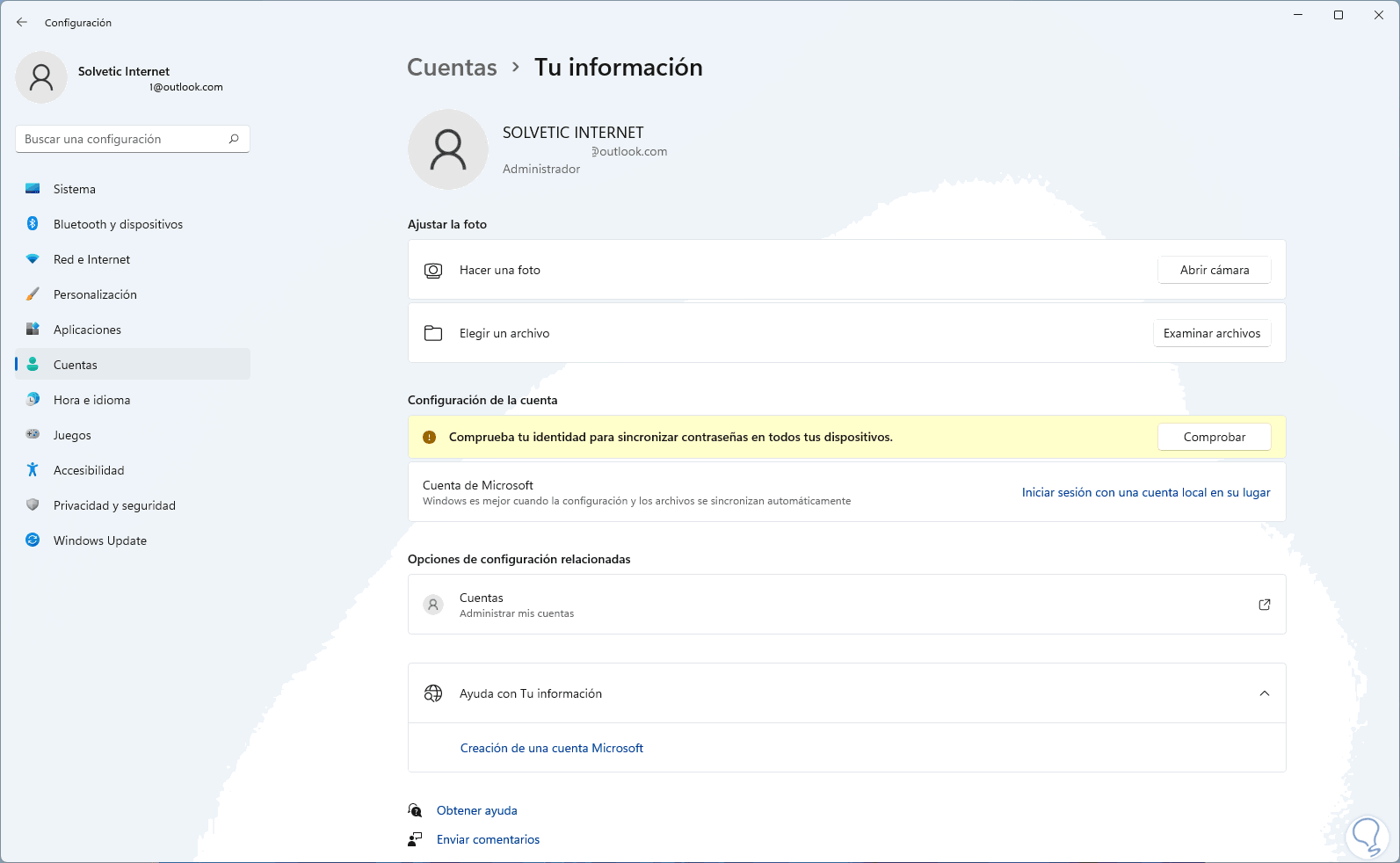Close the Configuración window

[x=1379, y=15]
